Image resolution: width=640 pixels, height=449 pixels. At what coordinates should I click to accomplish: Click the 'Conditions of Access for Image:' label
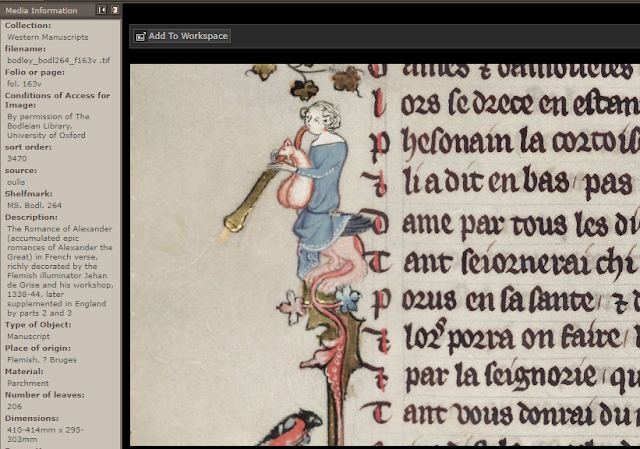pyautogui.click(x=57, y=100)
